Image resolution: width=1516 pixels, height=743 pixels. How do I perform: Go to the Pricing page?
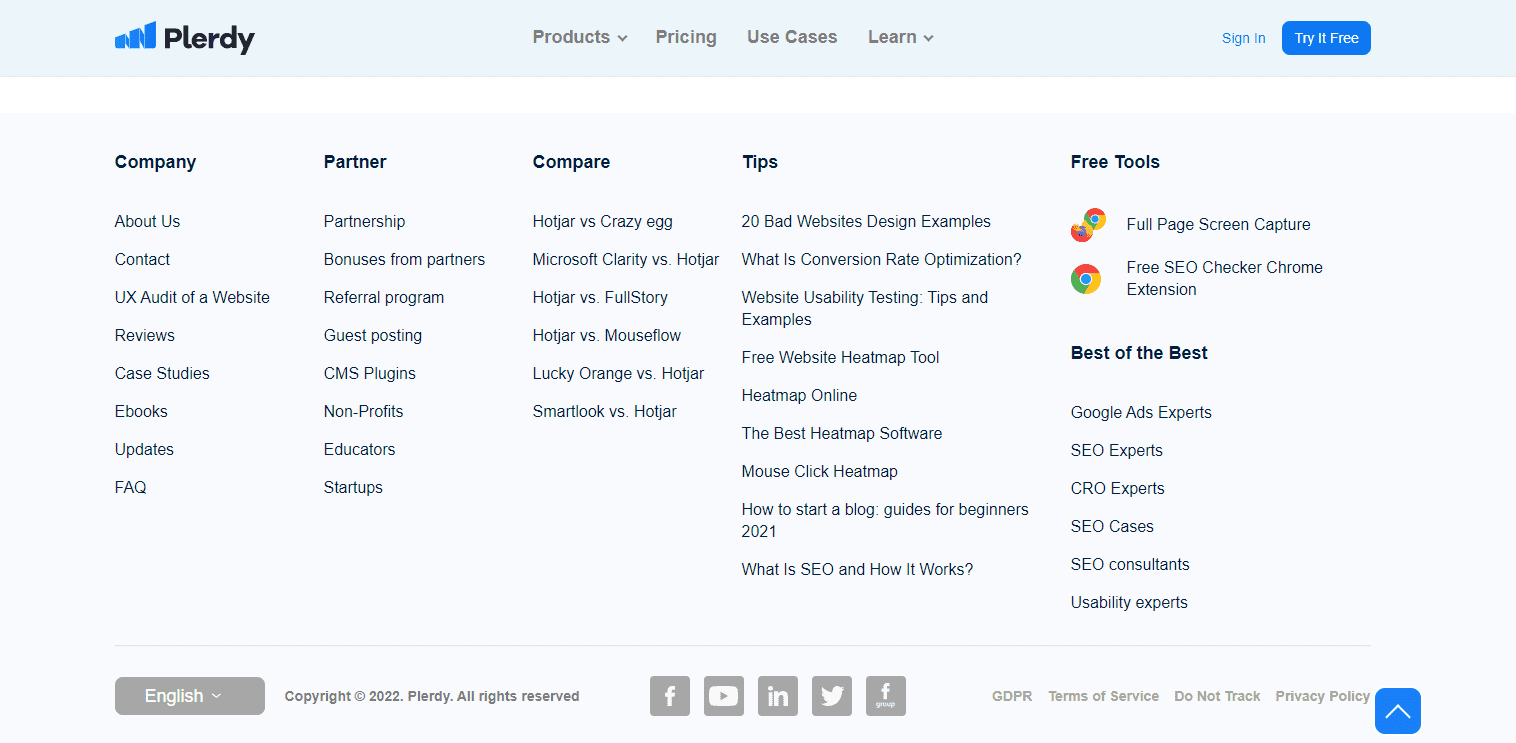pos(686,37)
